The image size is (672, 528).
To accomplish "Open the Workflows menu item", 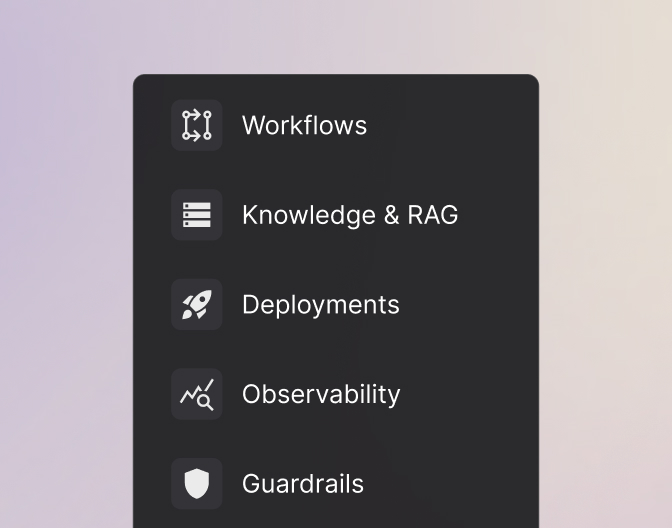I will pyautogui.click(x=304, y=125).
